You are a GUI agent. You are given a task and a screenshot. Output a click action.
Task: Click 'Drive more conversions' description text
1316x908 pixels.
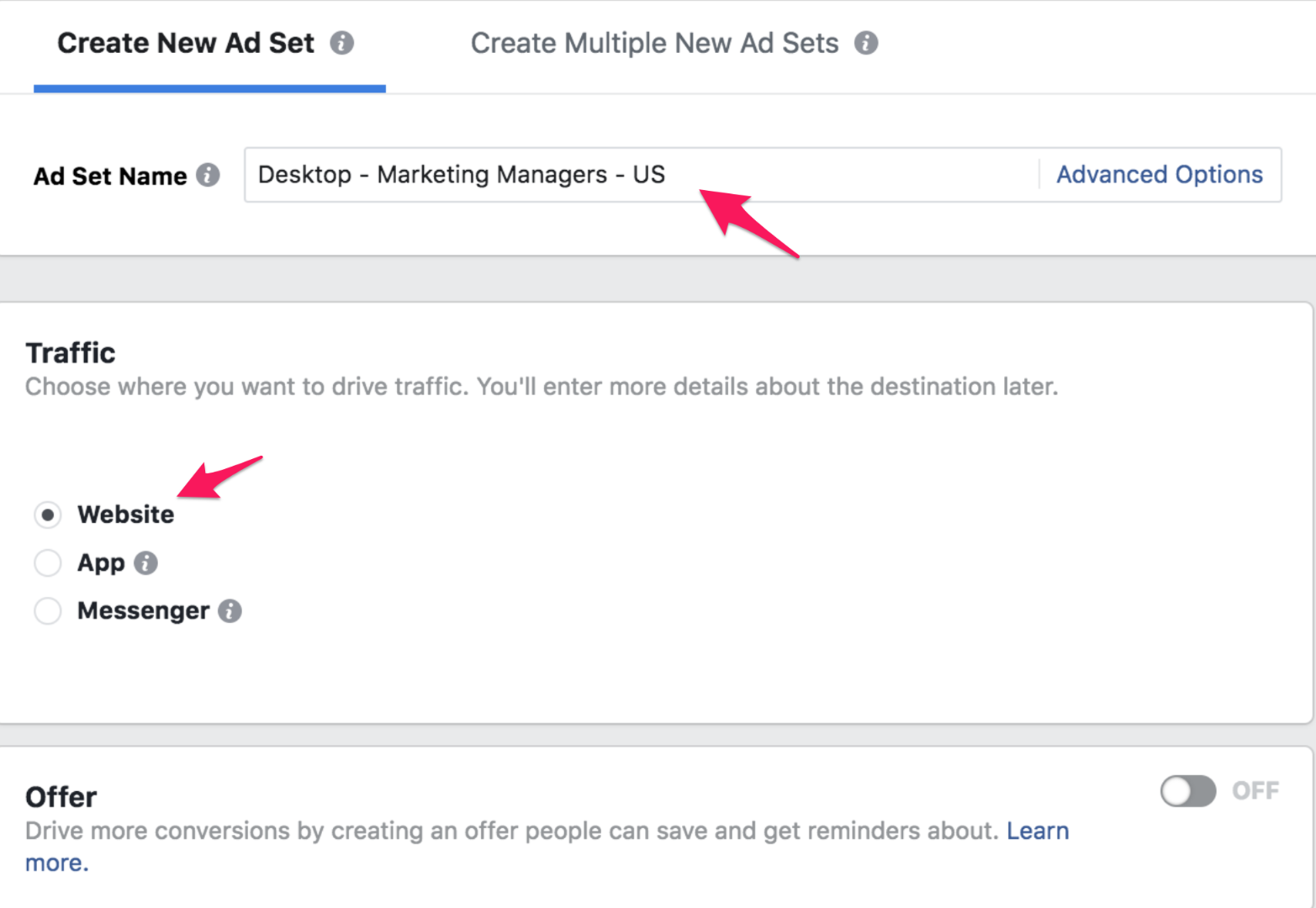pos(511,831)
